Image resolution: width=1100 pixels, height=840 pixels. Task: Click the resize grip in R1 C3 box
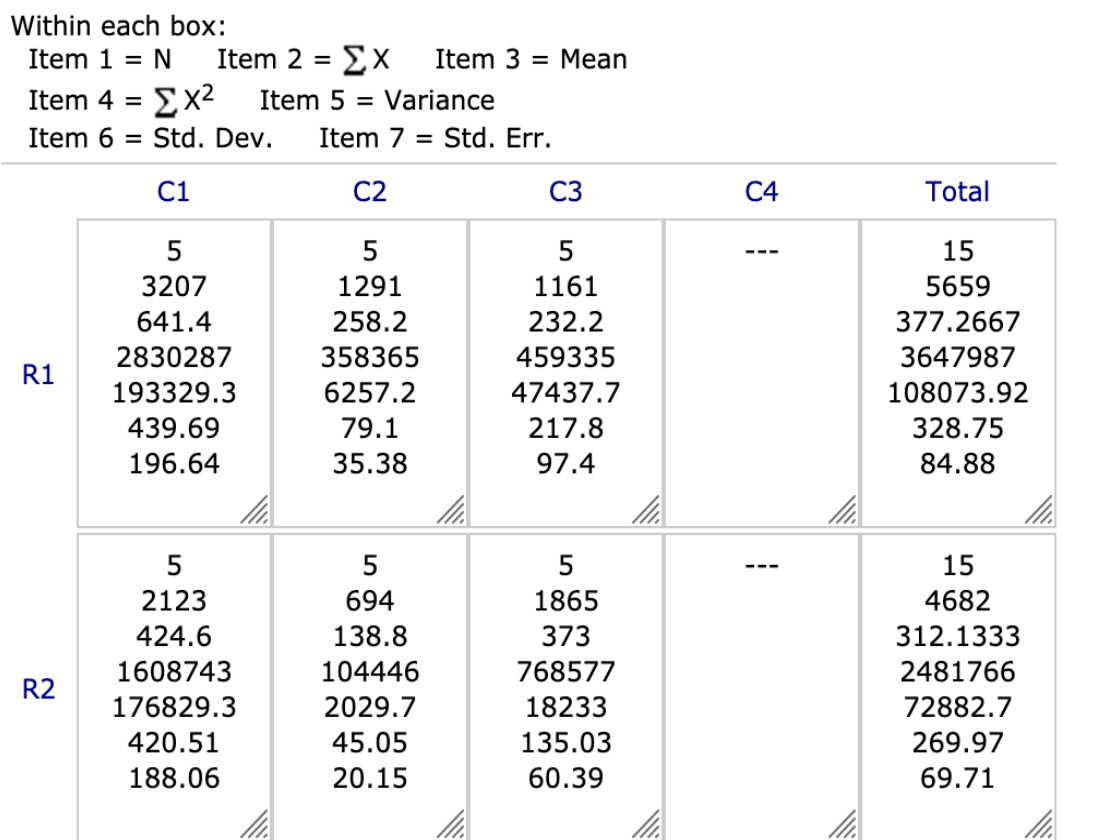[646, 508]
